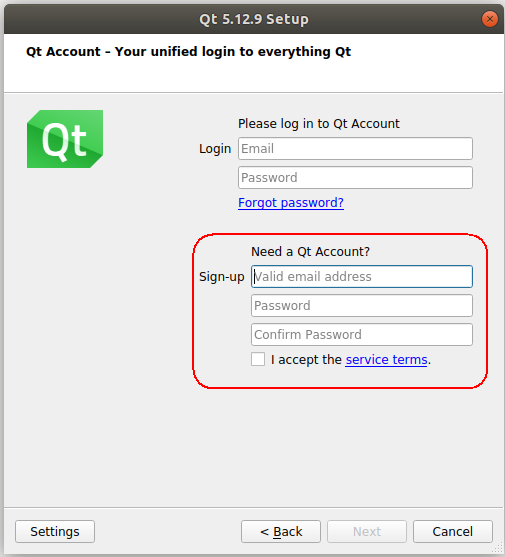Click the resize grip in window corner
The image size is (505, 557).
[x=498, y=548]
